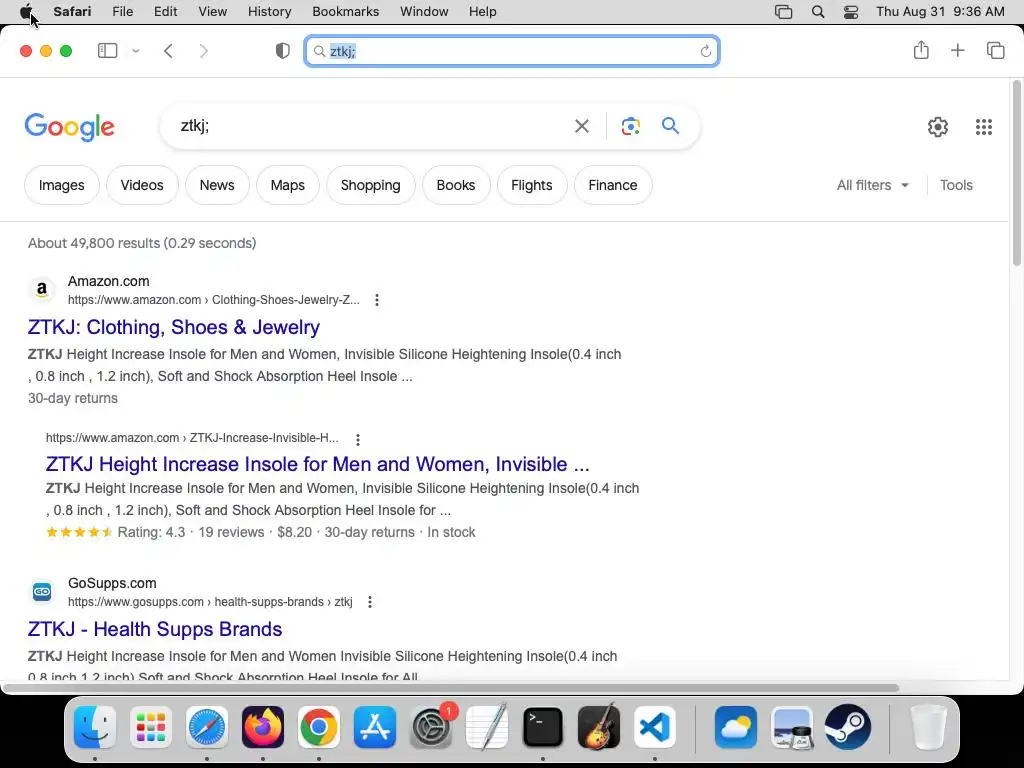Open Visual Studio Code from the Dock

pos(654,727)
